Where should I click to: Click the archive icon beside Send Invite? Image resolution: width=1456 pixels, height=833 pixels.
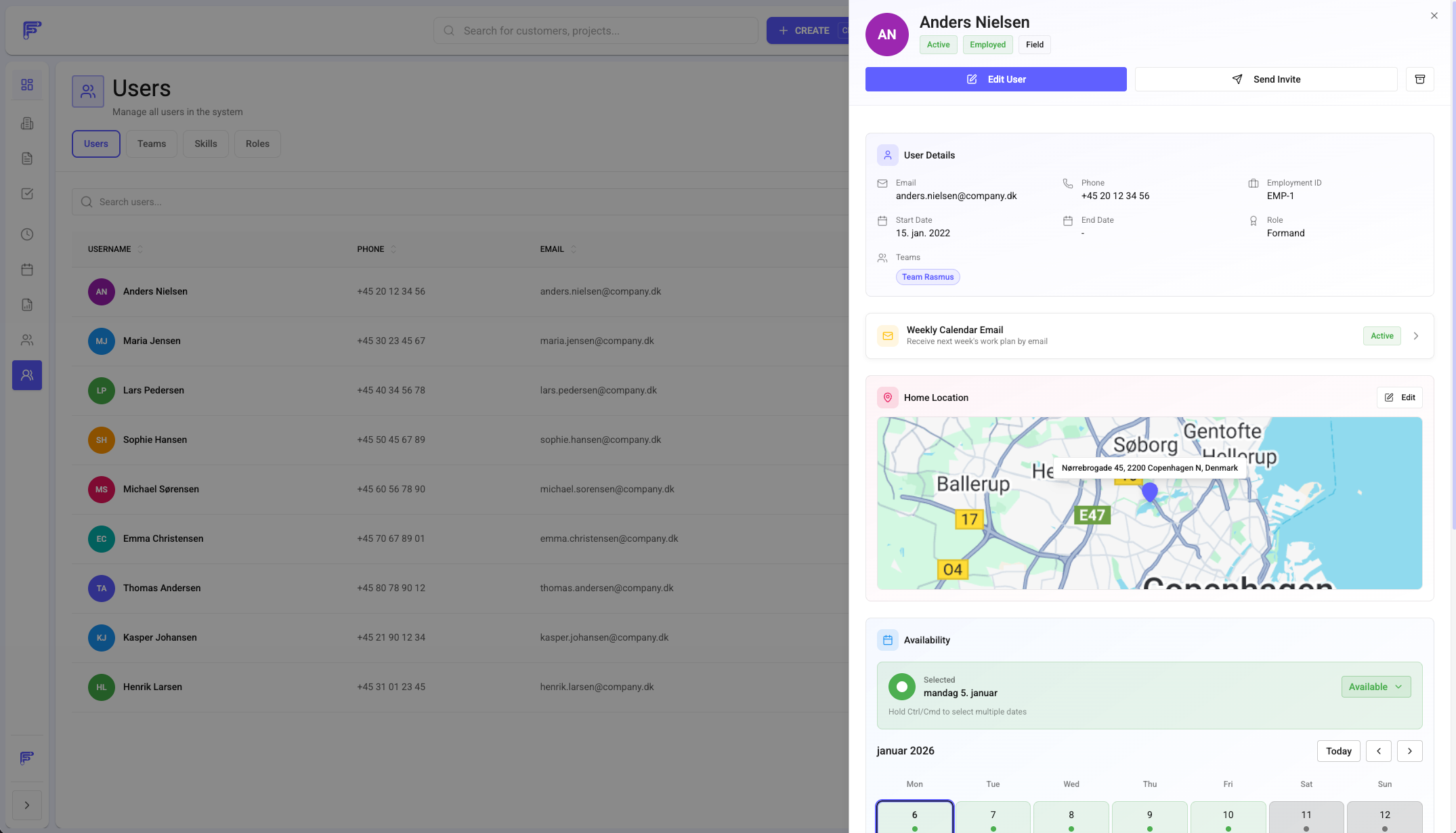pos(1419,79)
